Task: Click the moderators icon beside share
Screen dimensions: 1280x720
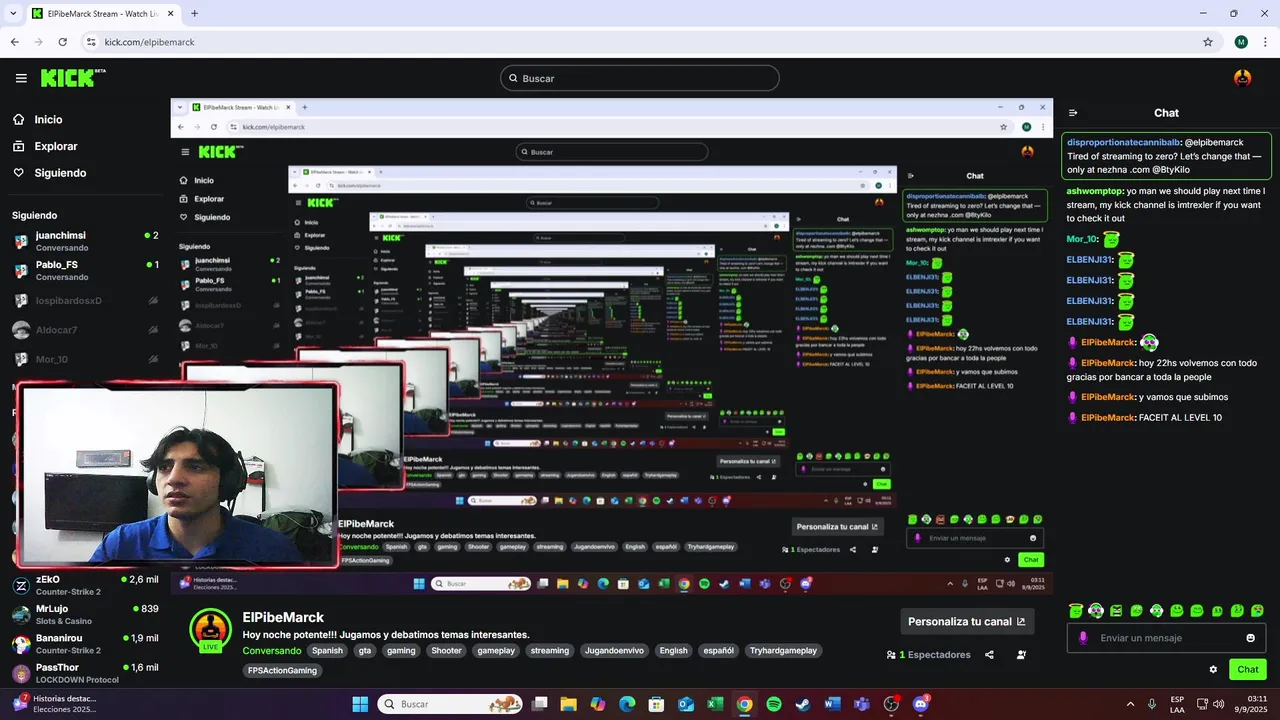Action: click(1021, 655)
